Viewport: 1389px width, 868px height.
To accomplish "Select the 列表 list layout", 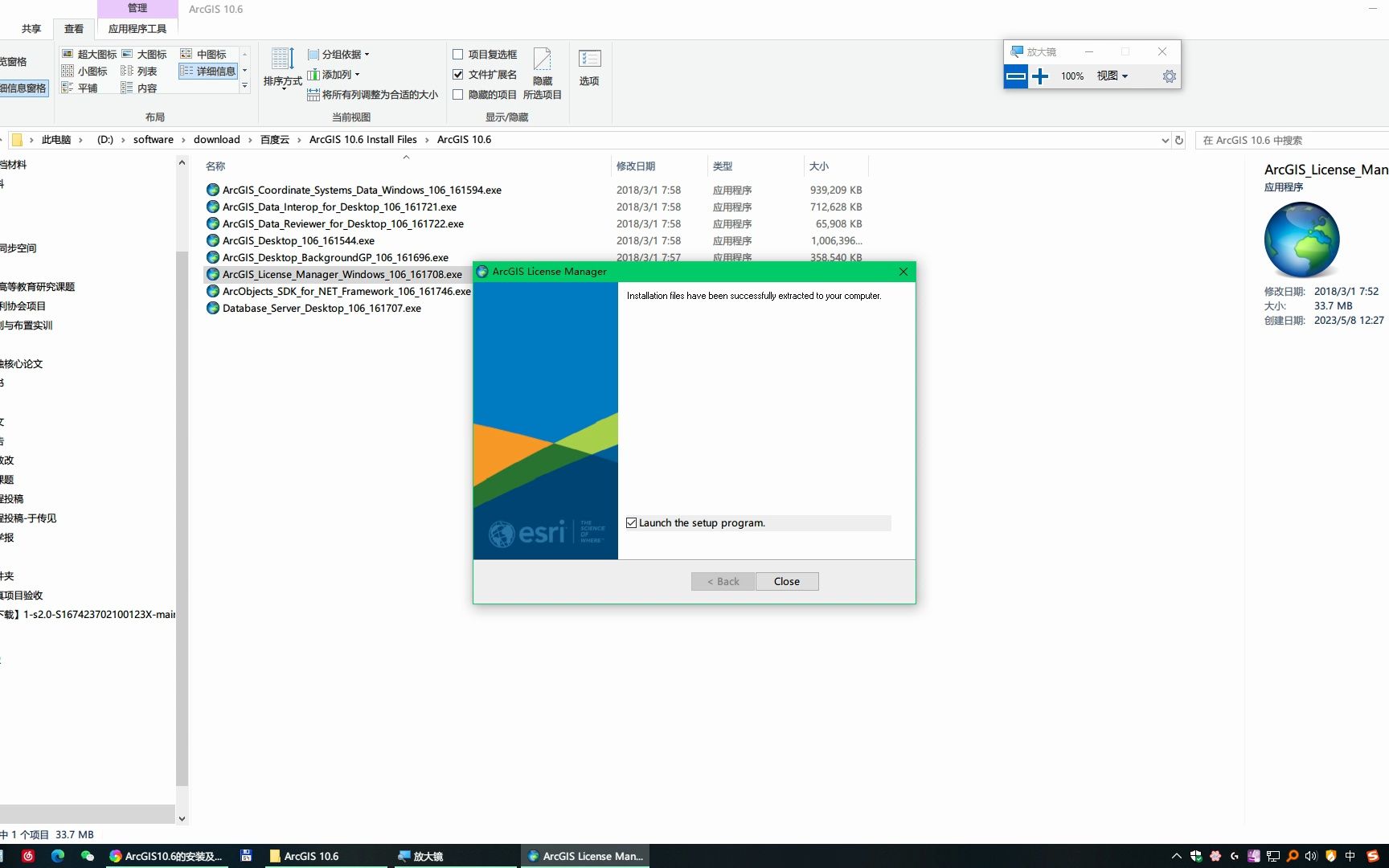I will [x=139, y=71].
